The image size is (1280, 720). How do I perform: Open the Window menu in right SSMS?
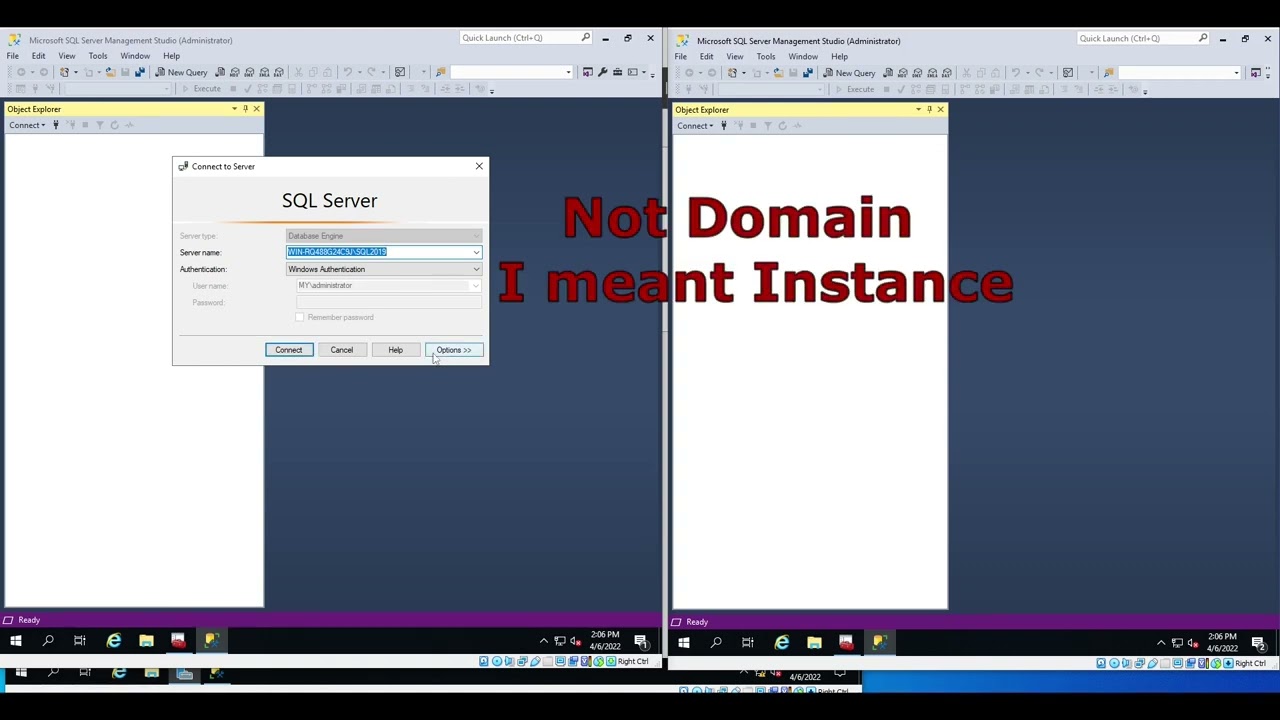[x=803, y=56]
